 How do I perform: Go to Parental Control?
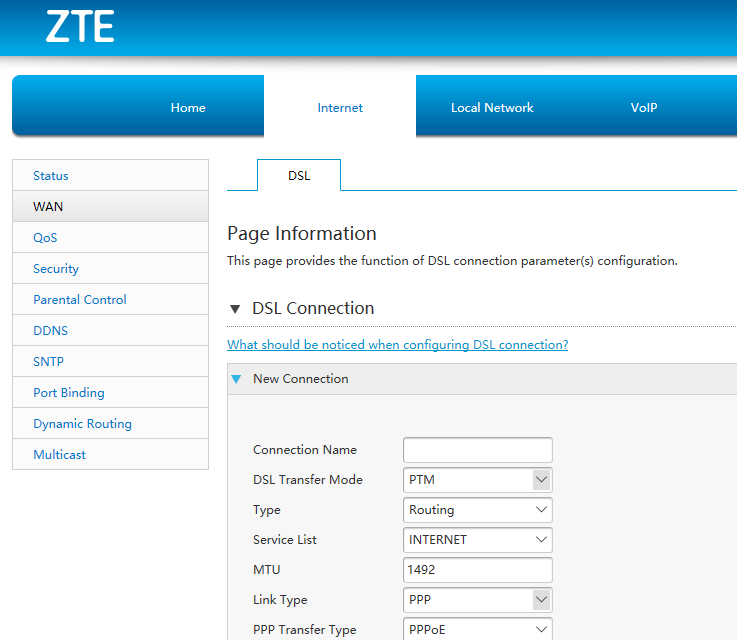[110, 299]
